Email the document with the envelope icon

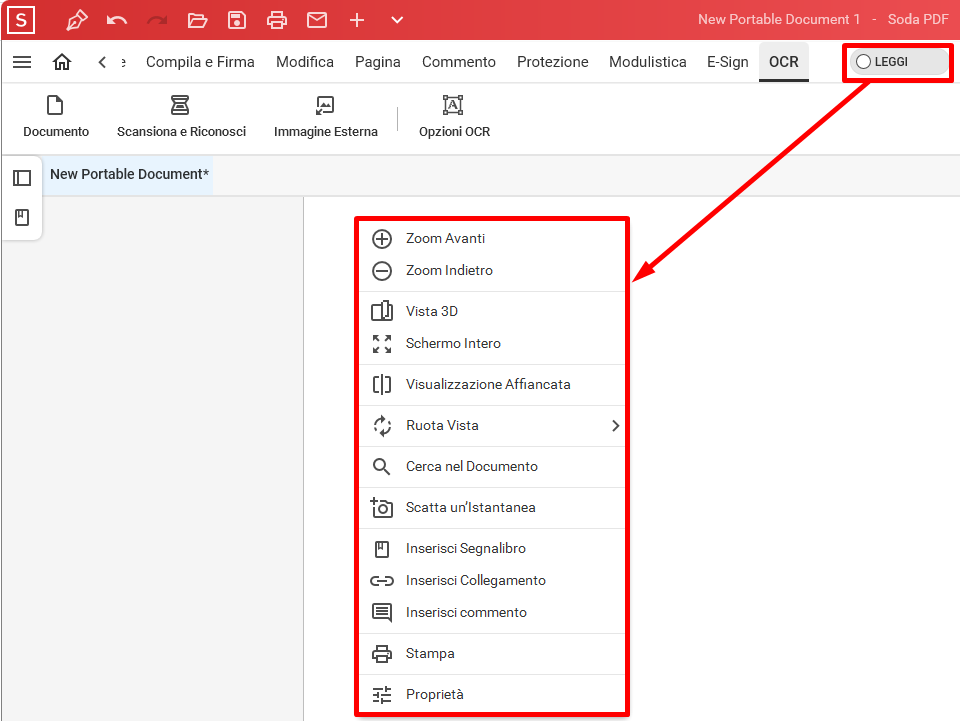pyautogui.click(x=317, y=20)
